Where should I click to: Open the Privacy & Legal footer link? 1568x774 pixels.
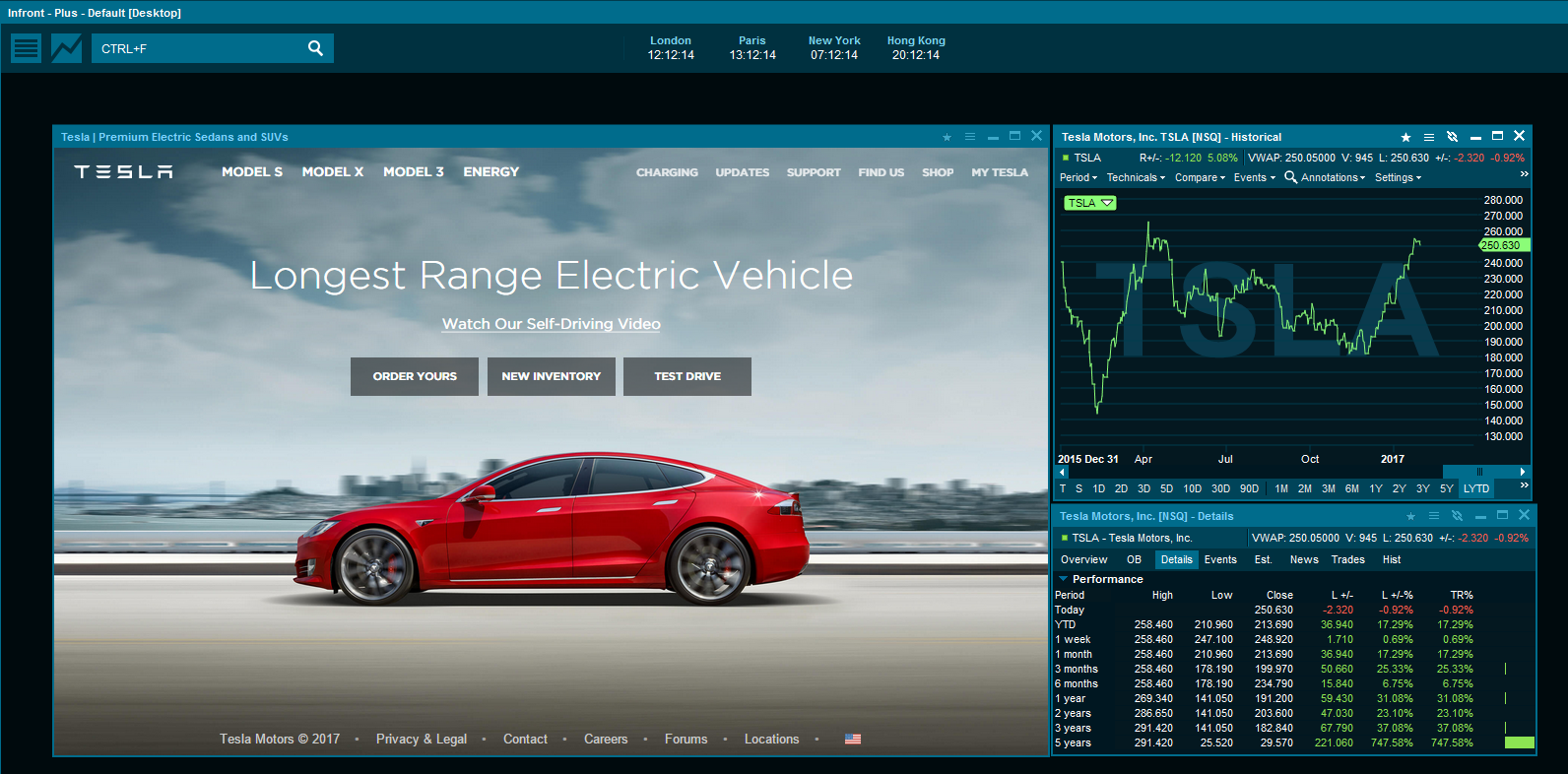(422, 739)
